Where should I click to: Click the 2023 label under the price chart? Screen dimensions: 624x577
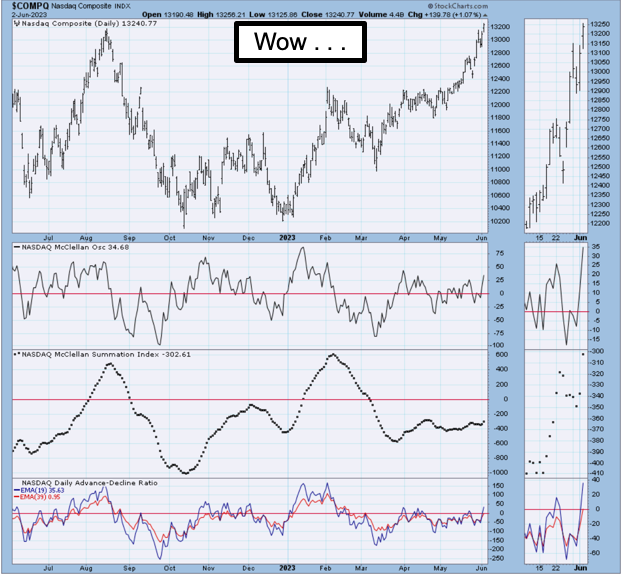click(x=287, y=238)
